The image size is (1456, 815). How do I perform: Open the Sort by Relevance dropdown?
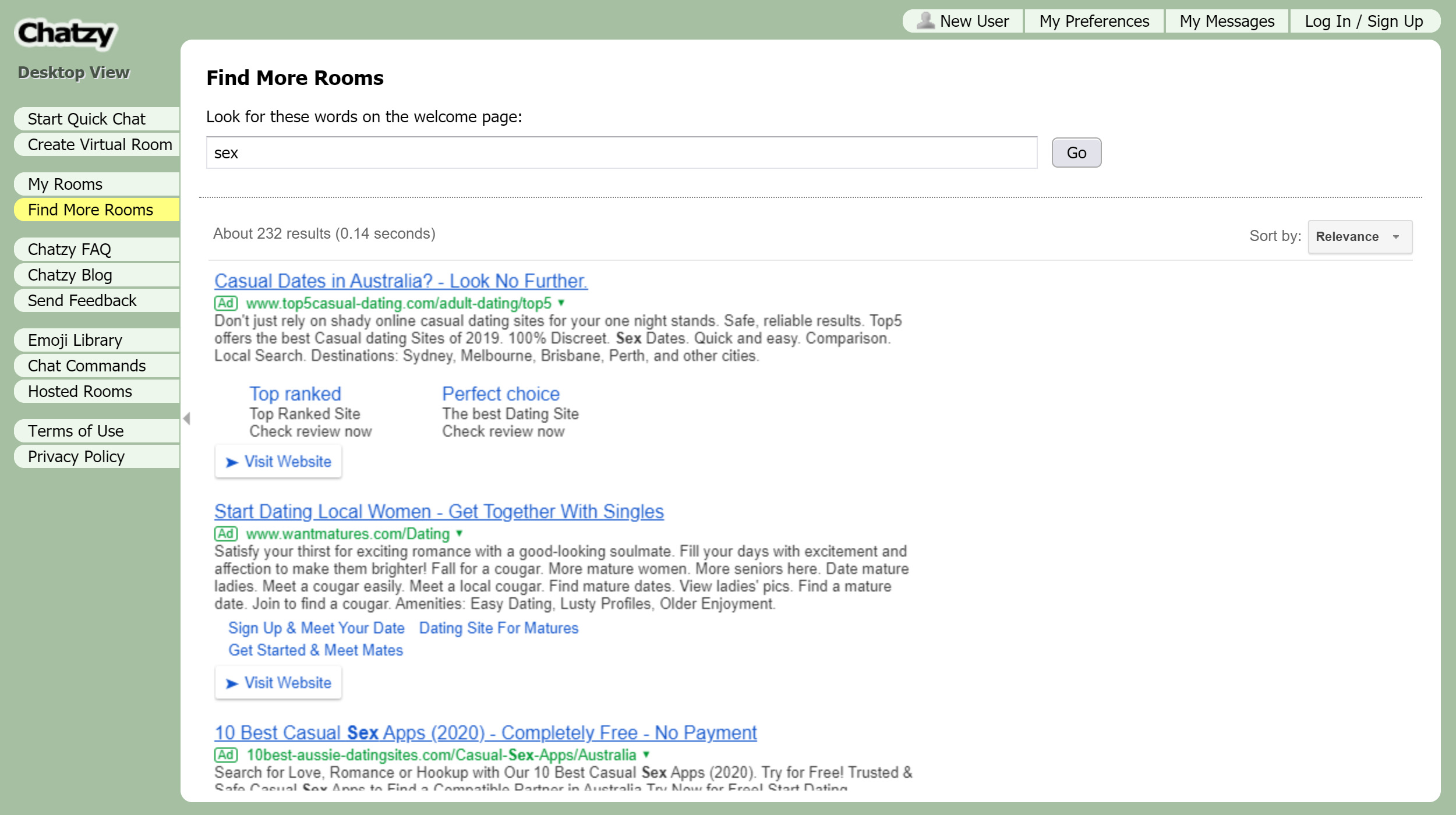pos(1359,237)
